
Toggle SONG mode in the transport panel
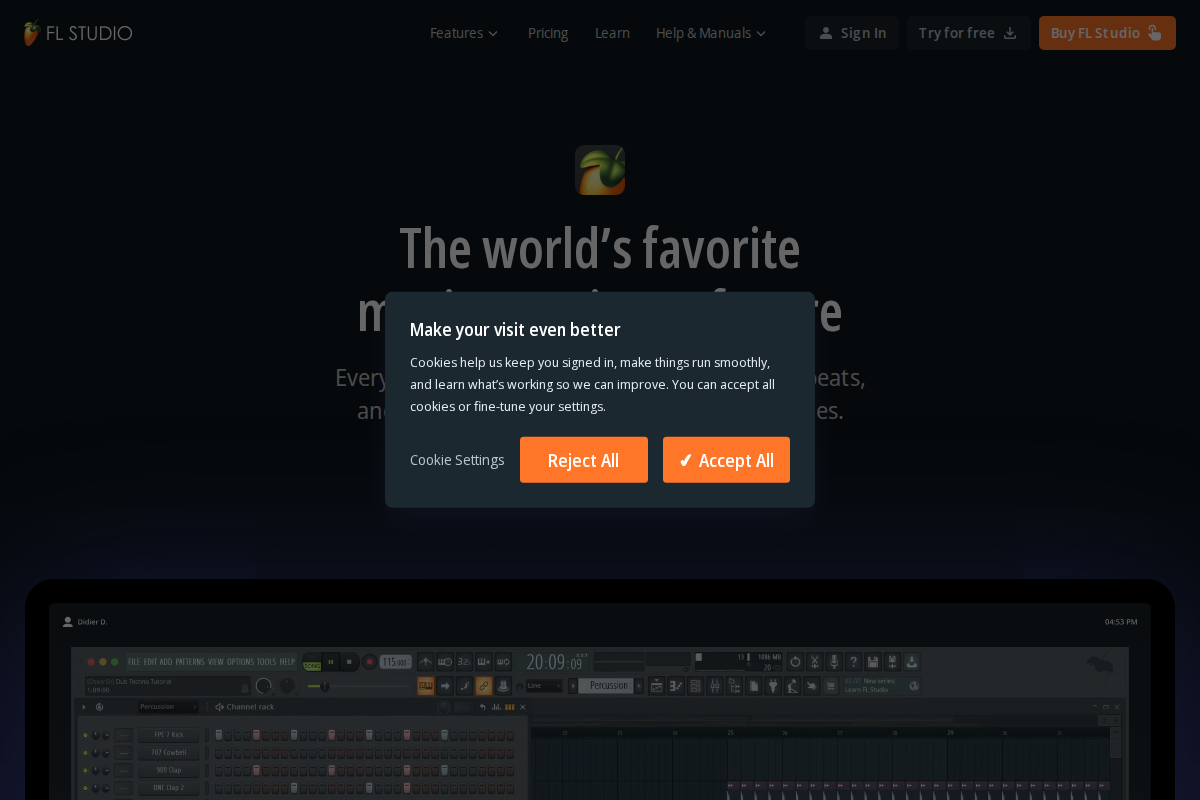313,665
